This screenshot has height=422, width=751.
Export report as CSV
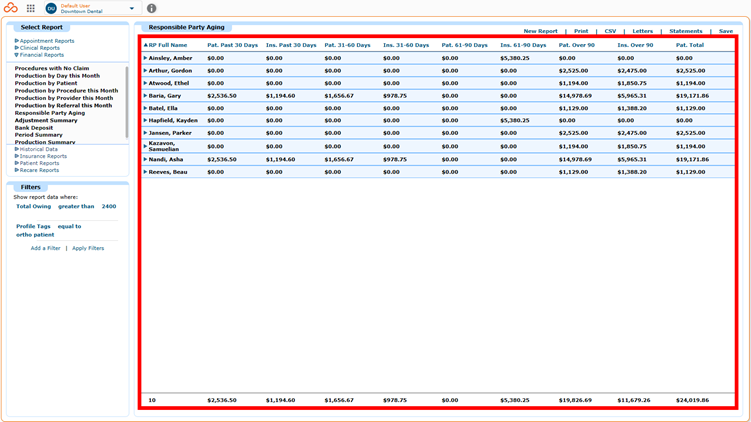coord(610,31)
